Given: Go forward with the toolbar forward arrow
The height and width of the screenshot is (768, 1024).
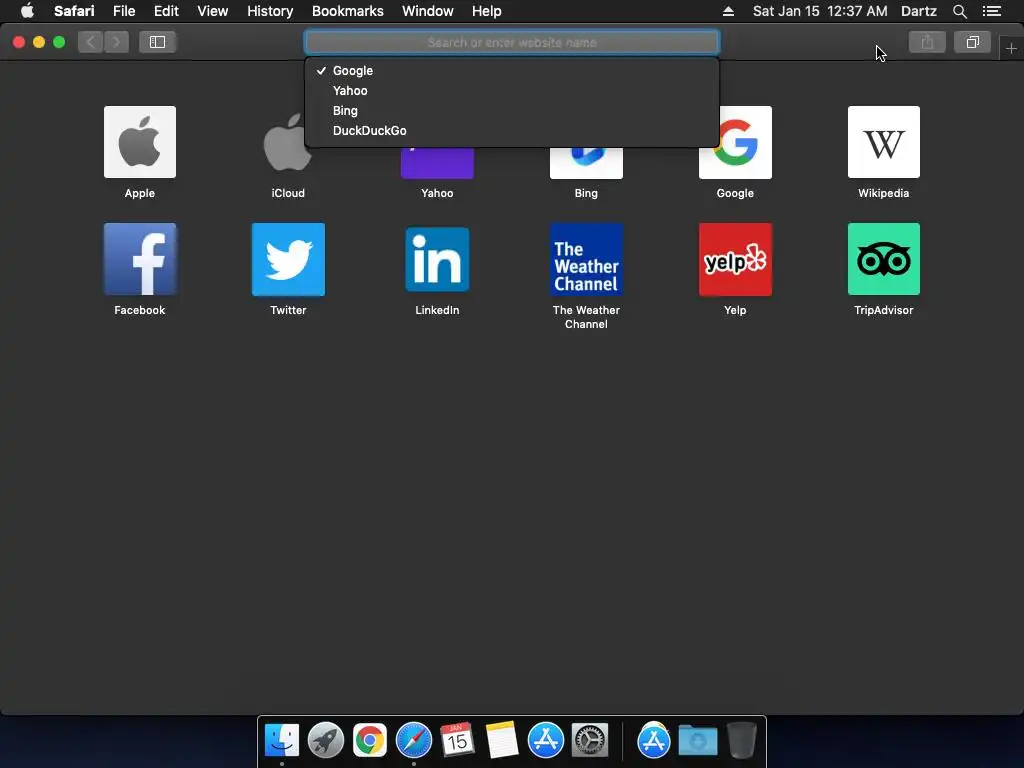Looking at the screenshot, I should 116,42.
